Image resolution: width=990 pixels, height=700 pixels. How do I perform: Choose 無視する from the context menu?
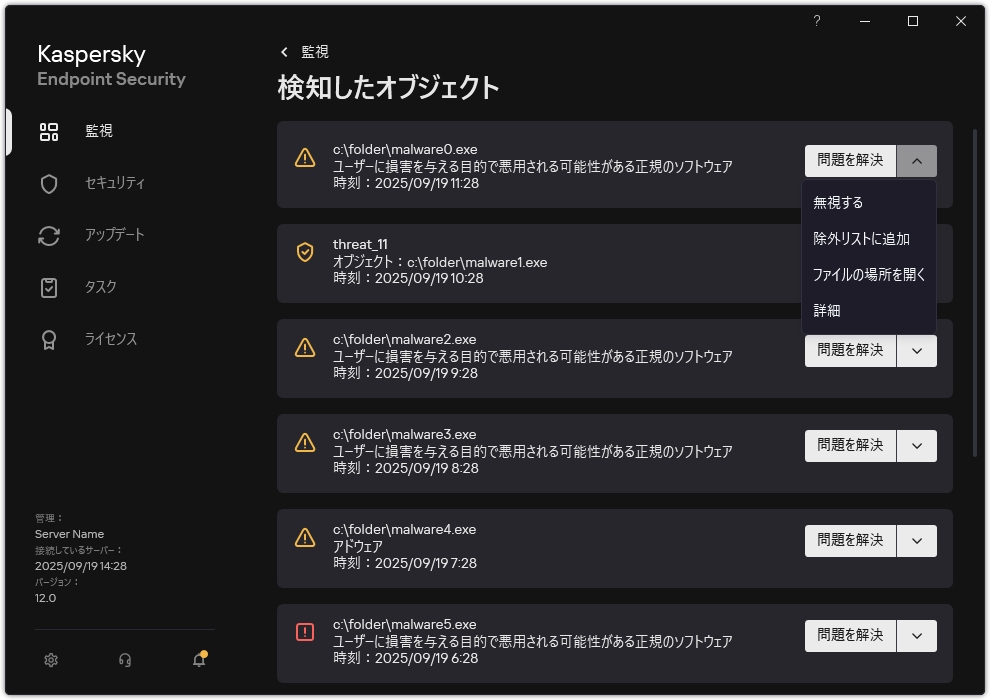[835, 202]
